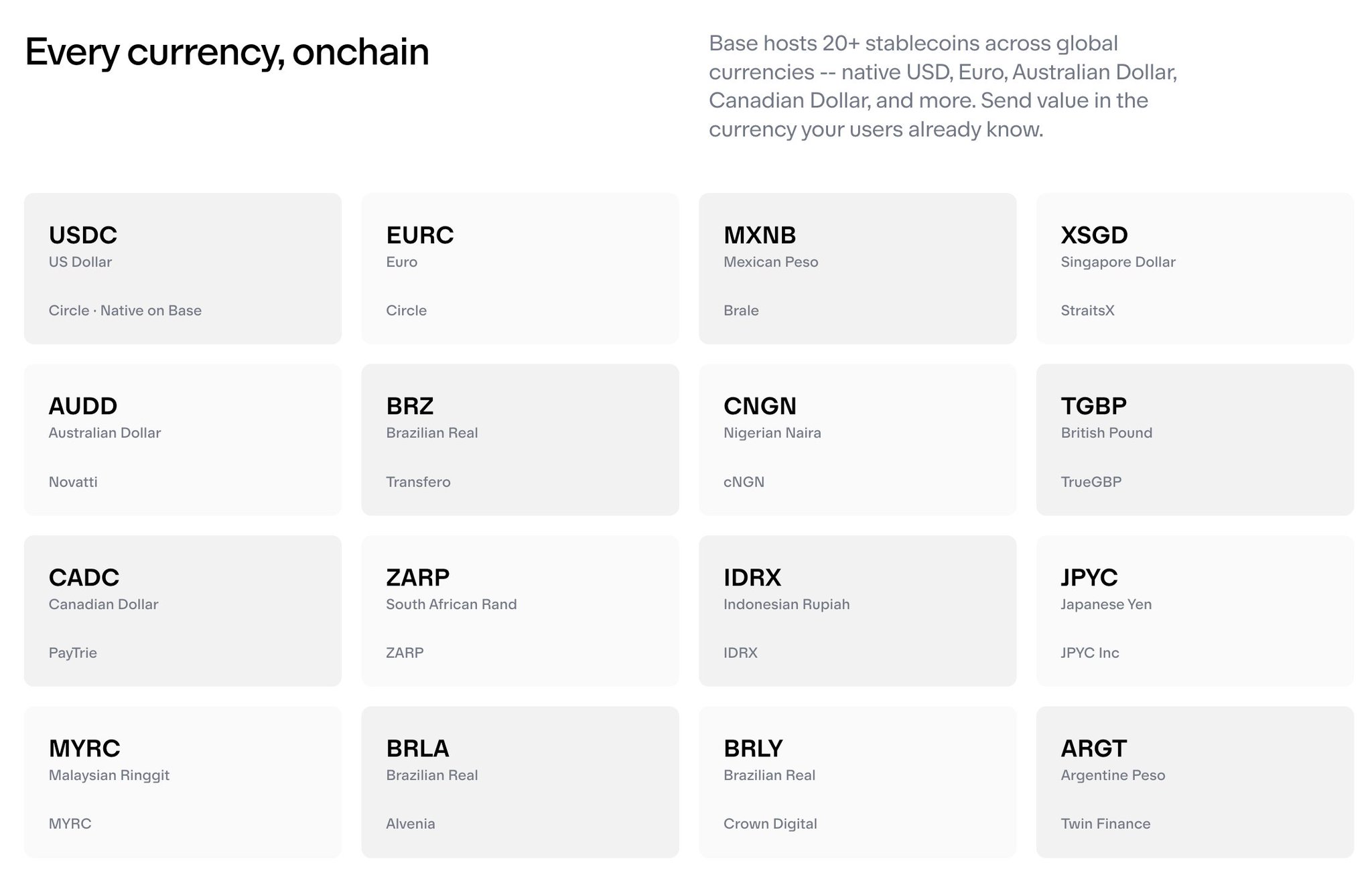Click the "Twin Finance" issuer text

(x=1105, y=824)
